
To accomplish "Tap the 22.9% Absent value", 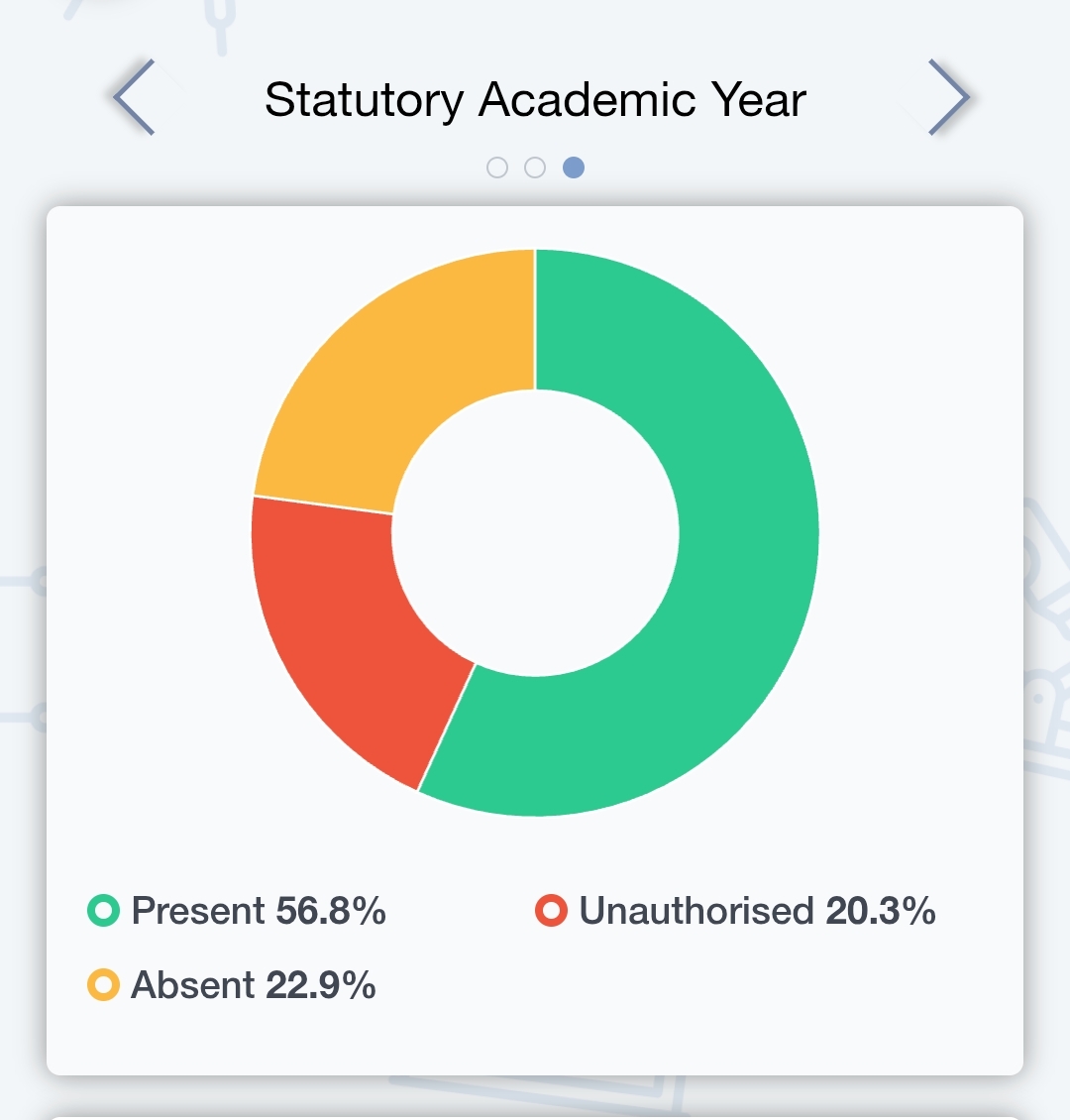I will tap(321, 985).
